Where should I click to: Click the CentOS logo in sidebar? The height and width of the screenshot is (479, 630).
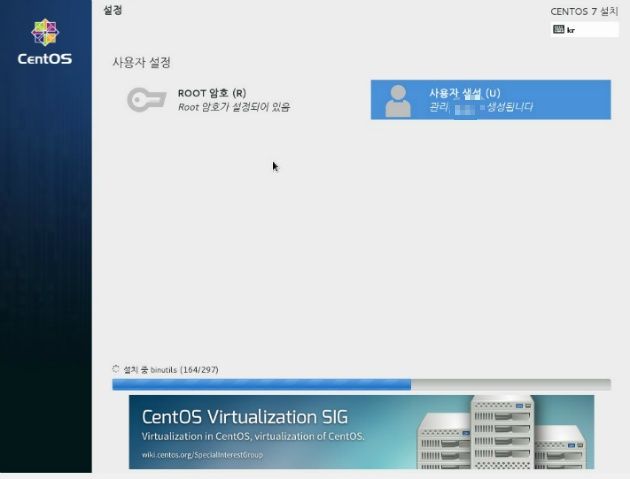pyautogui.click(x=45, y=41)
